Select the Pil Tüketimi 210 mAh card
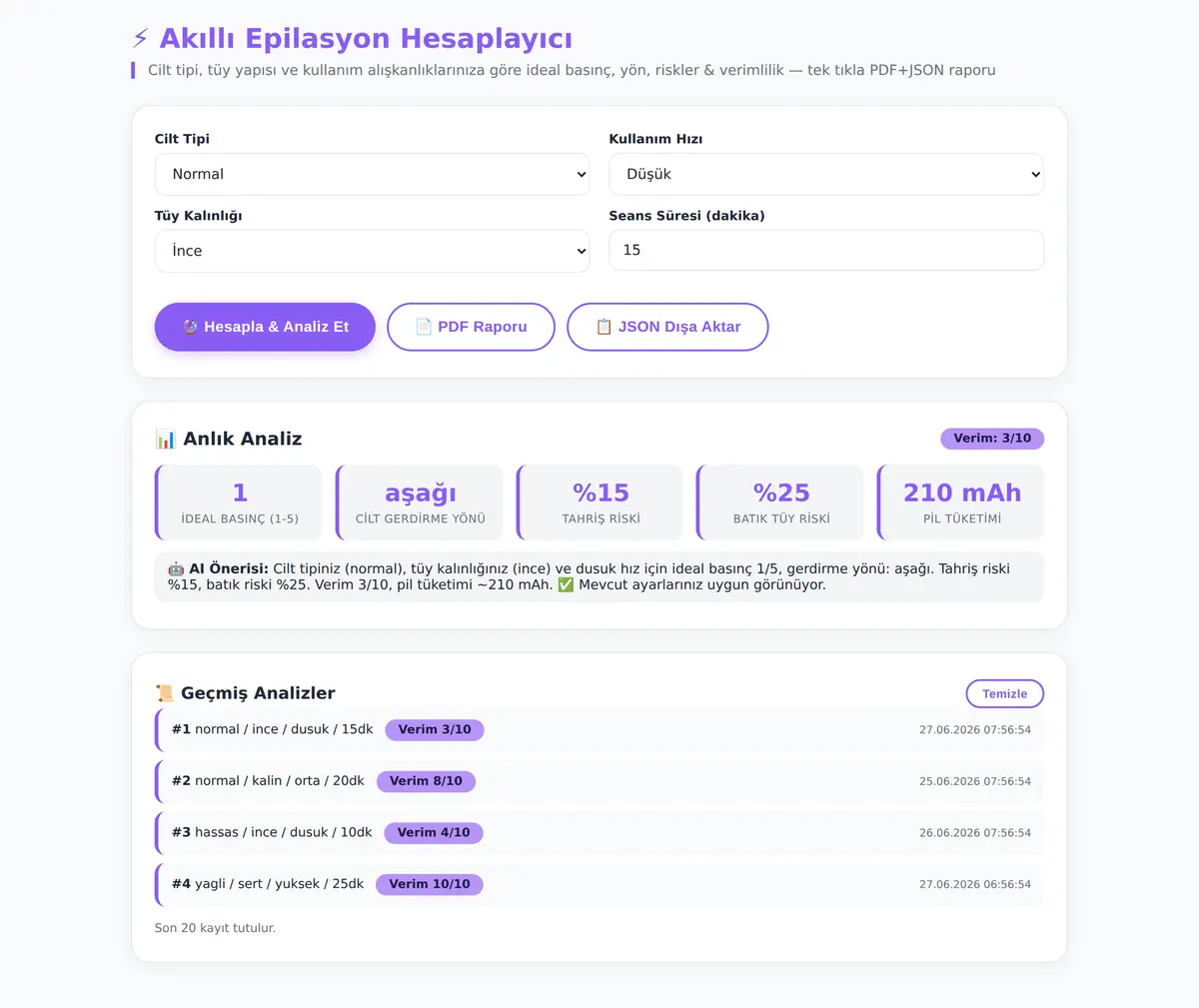This screenshot has width=1199, height=1008. click(x=961, y=503)
